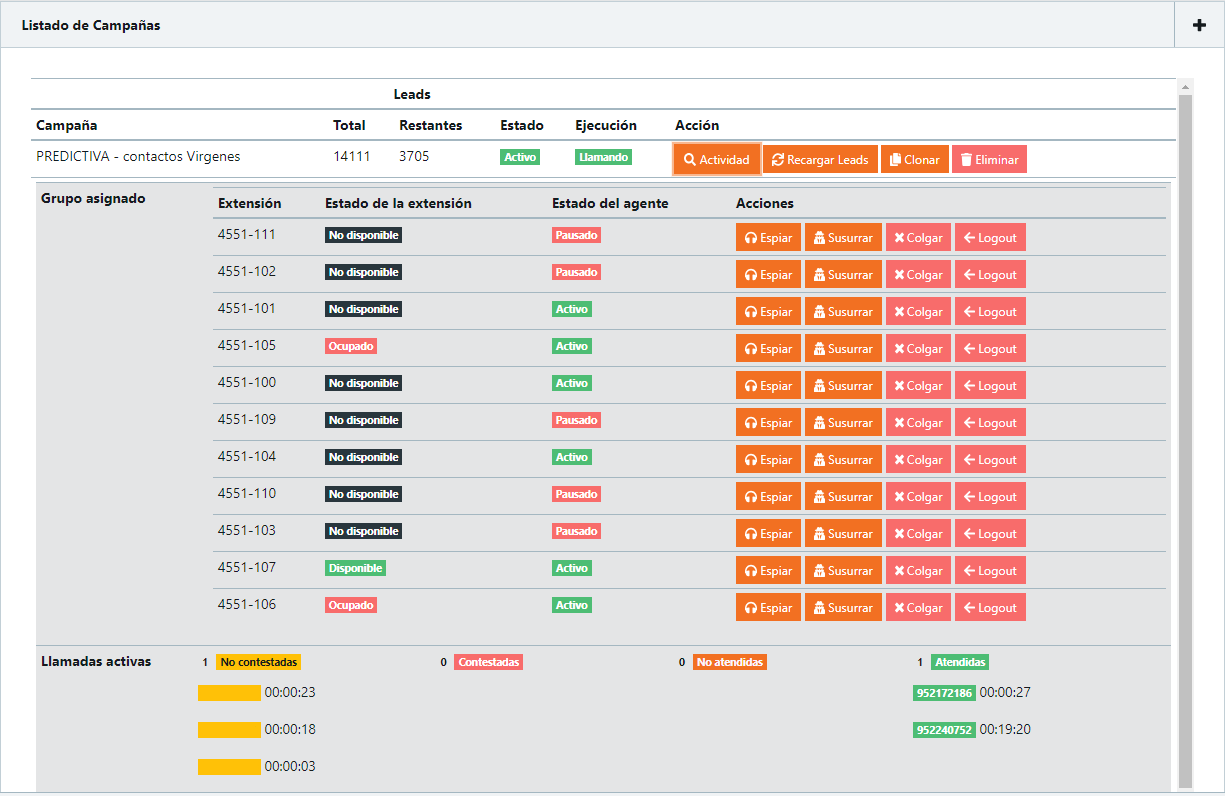Click the 952240752 active call badge
The height and width of the screenshot is (796, 1225).
(943, 730)
